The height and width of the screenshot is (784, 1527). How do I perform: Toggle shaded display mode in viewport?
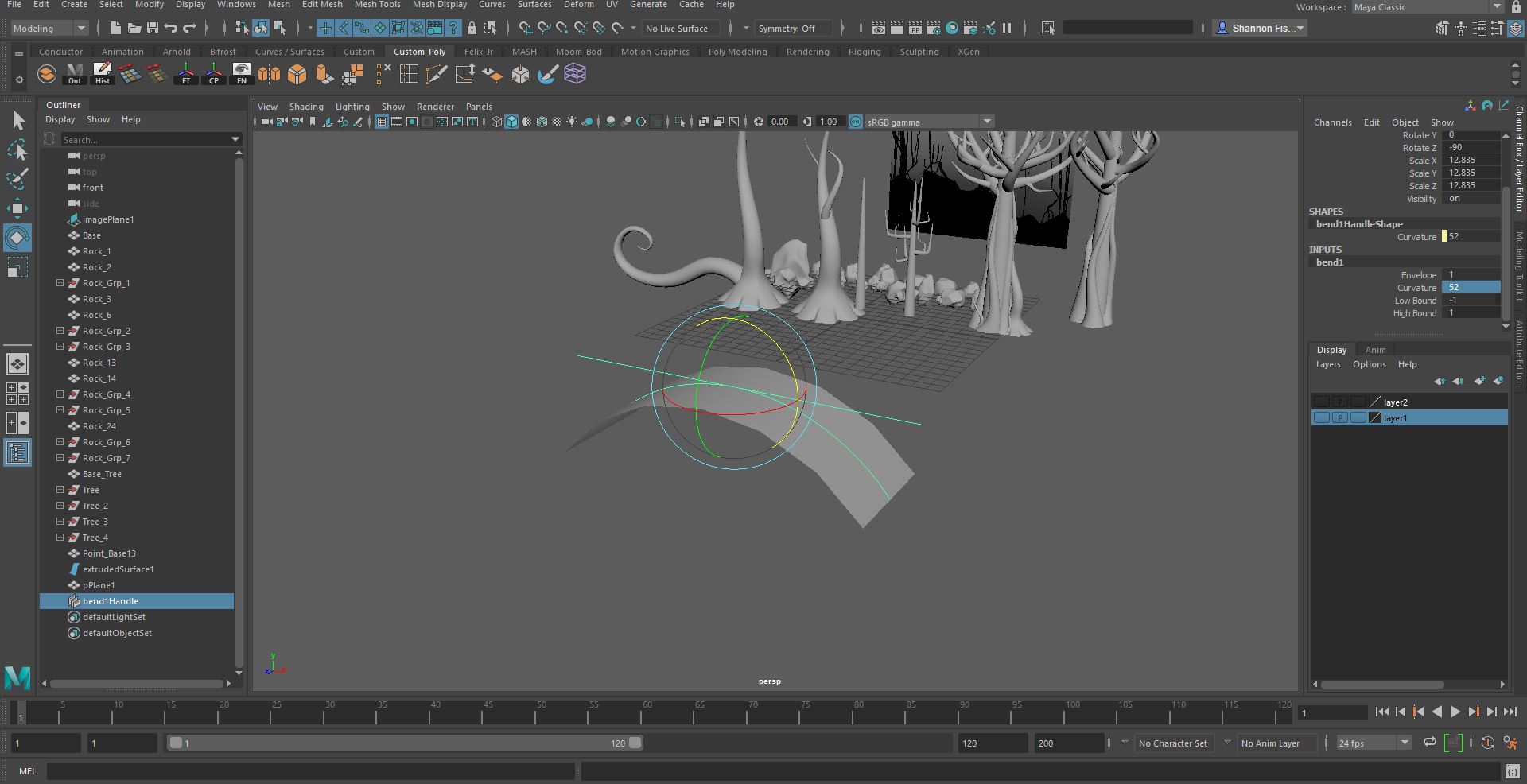pos(510,122)
